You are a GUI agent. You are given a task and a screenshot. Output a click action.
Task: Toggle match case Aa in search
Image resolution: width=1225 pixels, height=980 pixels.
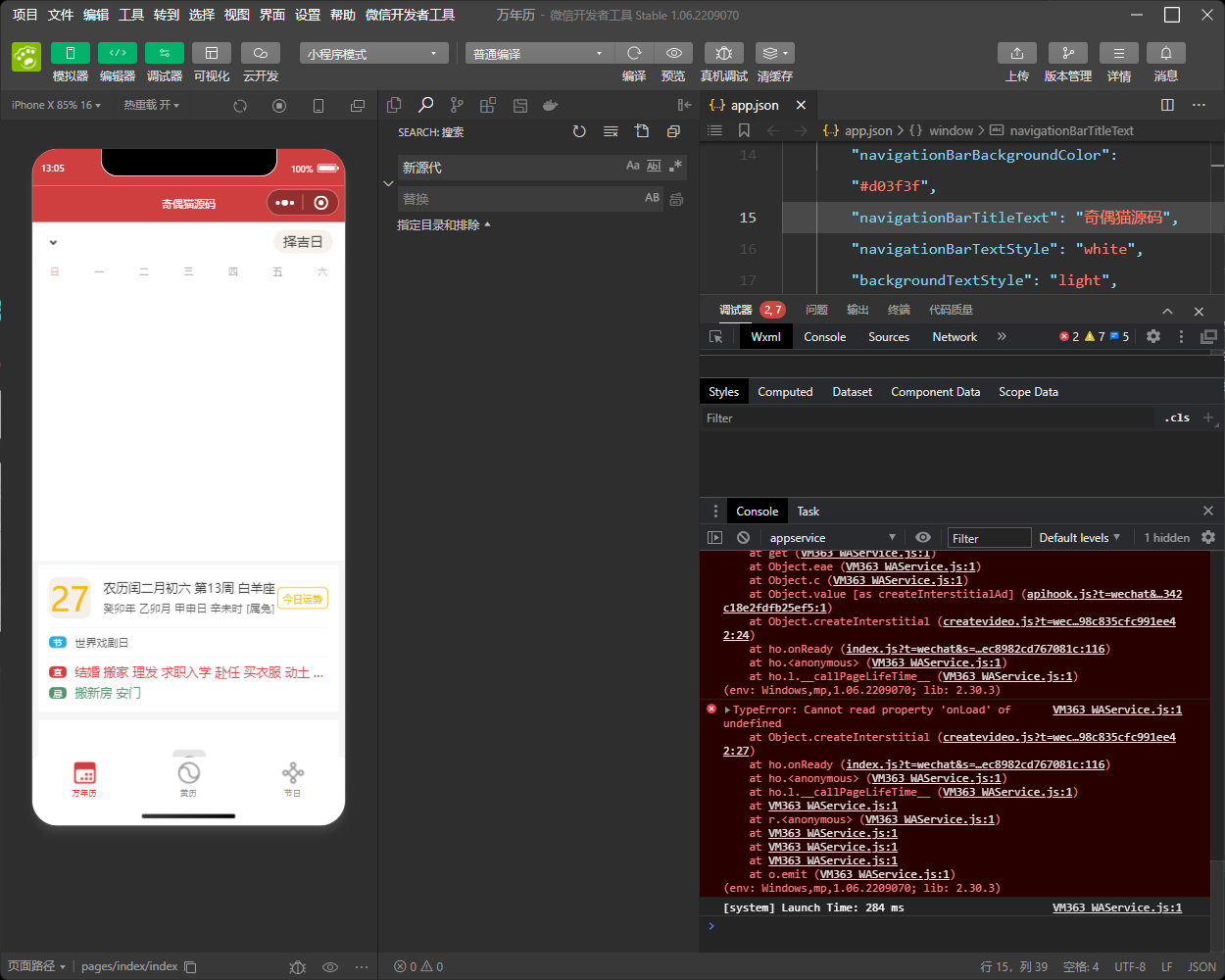click(633, 167)
